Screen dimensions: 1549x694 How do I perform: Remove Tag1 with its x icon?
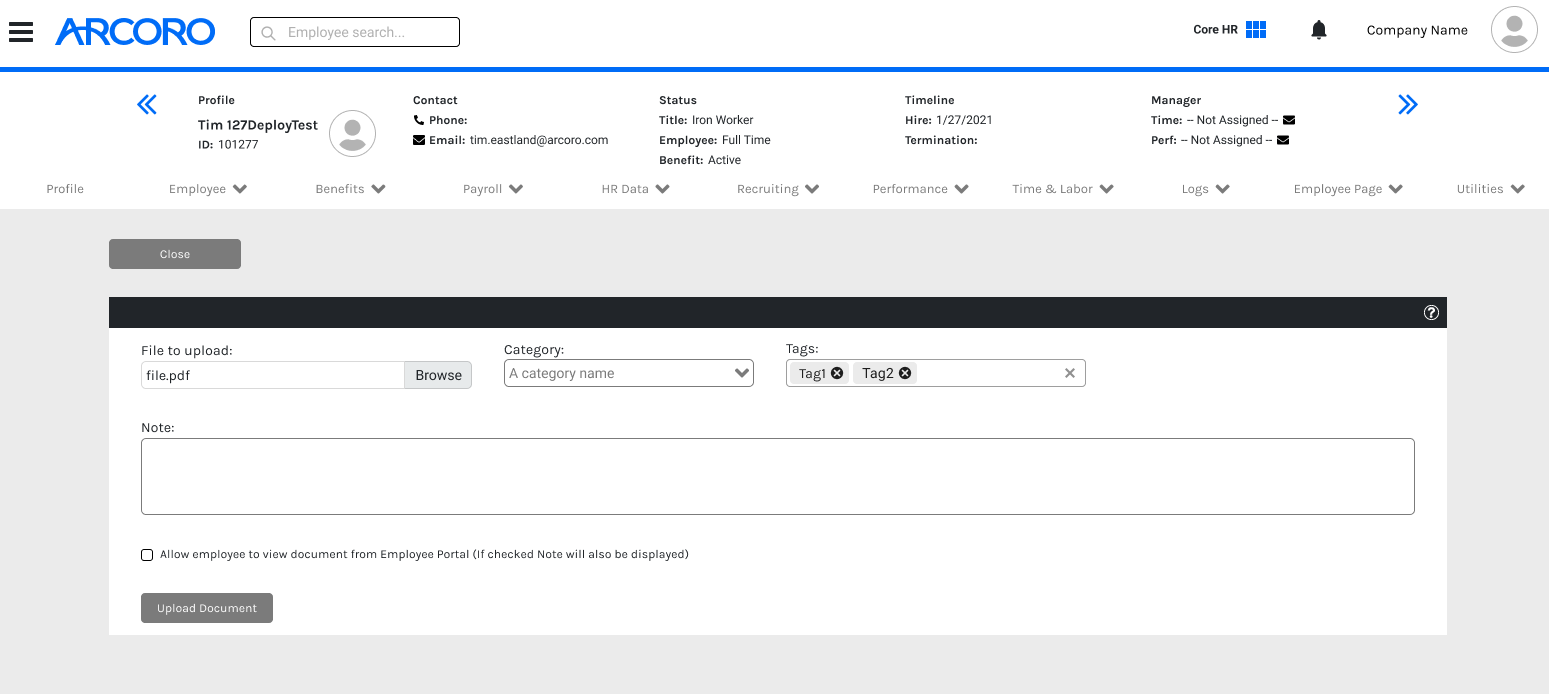(837, 373)
